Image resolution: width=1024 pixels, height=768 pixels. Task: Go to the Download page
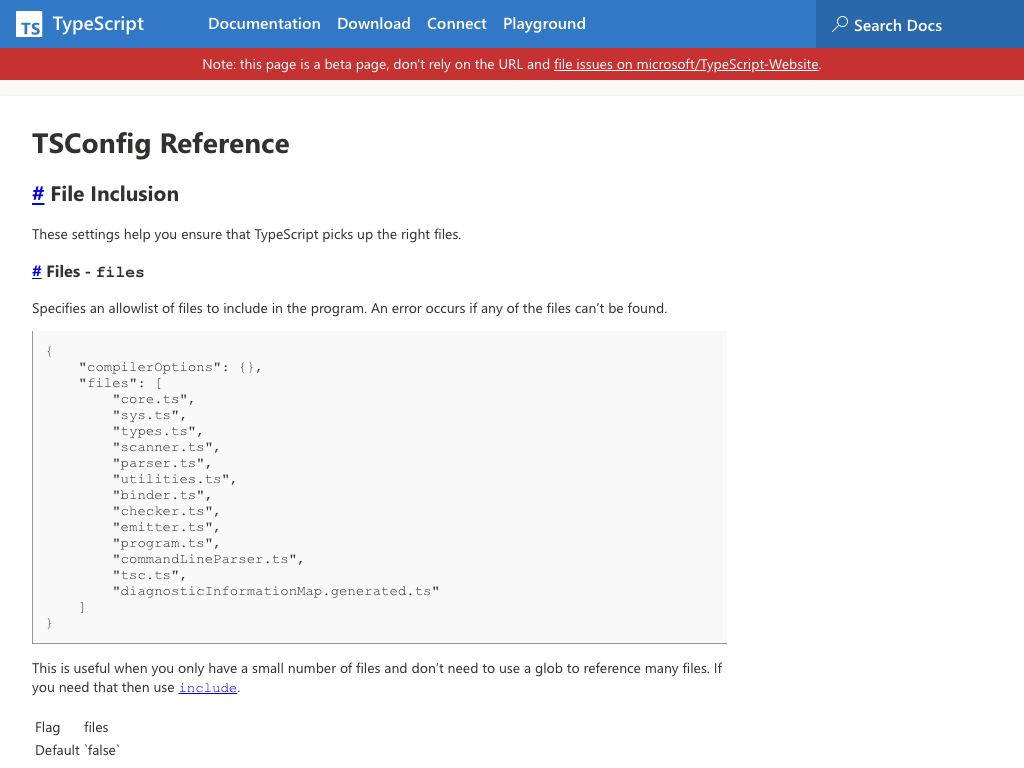(374, 24)
